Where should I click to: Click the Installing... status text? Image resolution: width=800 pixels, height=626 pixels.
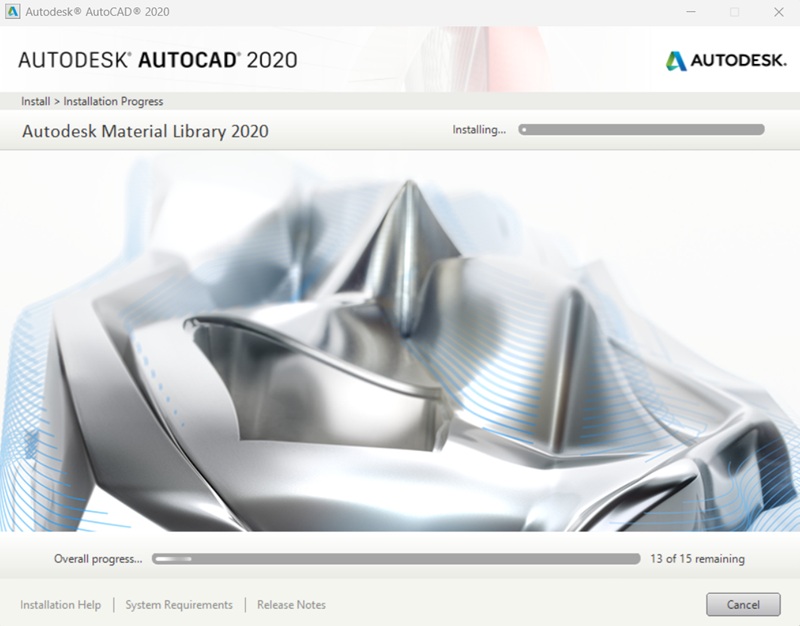tap(477, 128)
